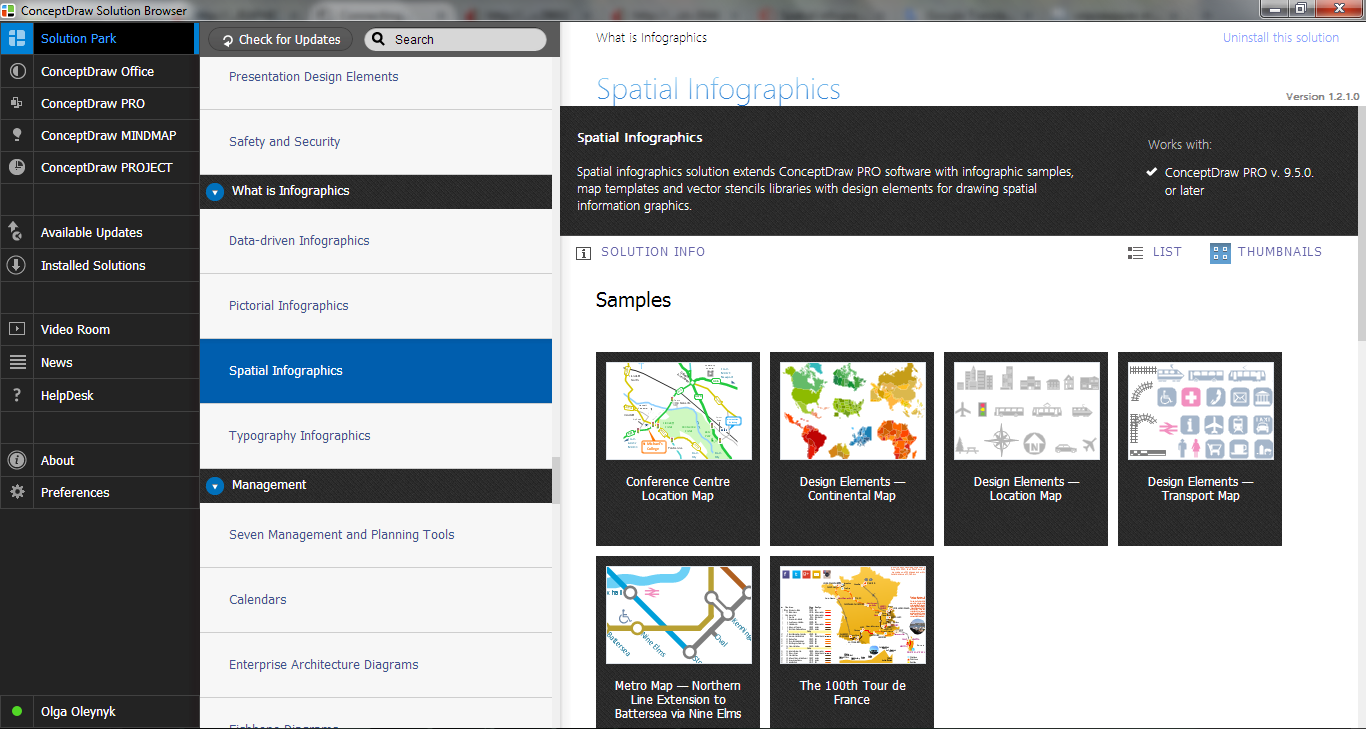1366x729 pixels.
Task: Click the Video Room play icon
Action: (x=17, y=330)
